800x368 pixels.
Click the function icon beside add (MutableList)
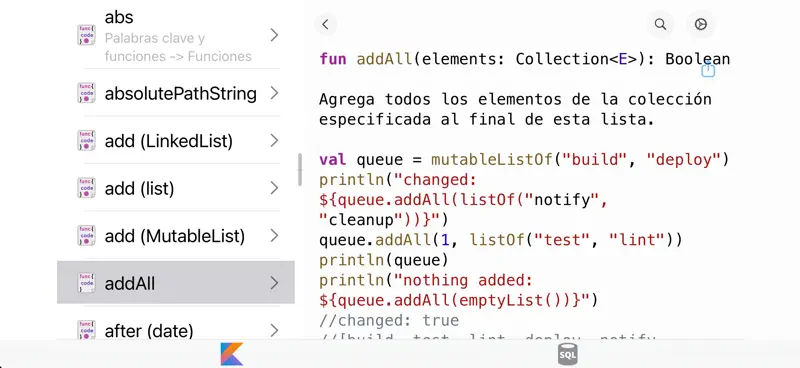(86, 235)
